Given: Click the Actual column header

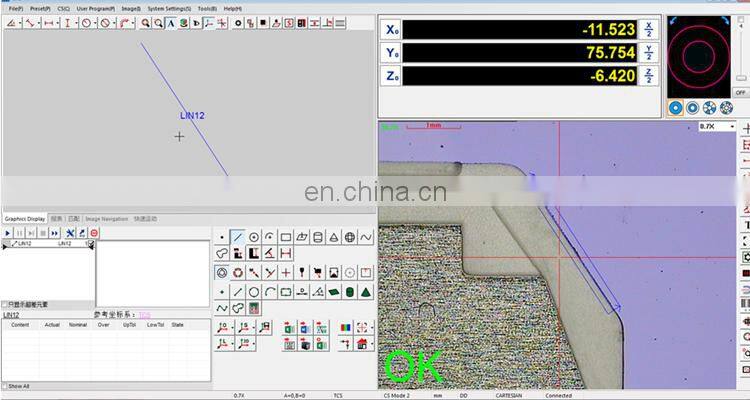Looking at the screenshot, I should (x=52, y=325).
